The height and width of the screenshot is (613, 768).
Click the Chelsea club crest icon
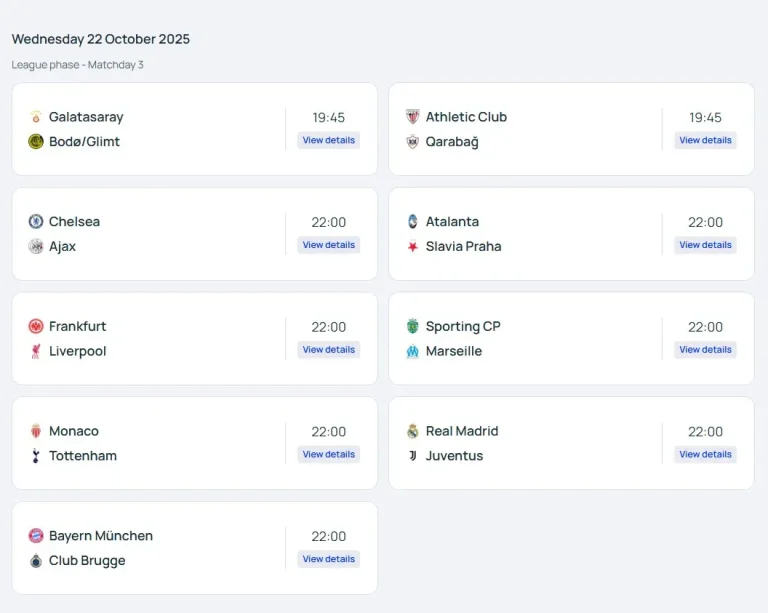36,222
